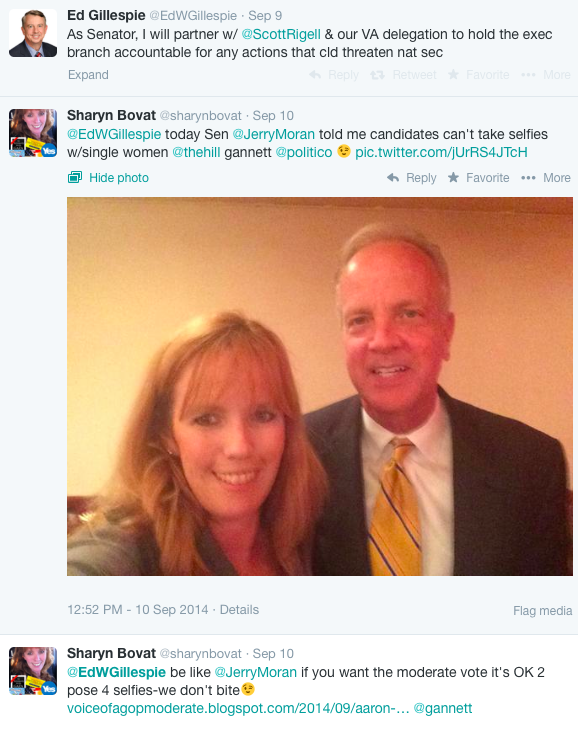Toggle Hide photo on the selfie tweet

(x=119, y=178)
